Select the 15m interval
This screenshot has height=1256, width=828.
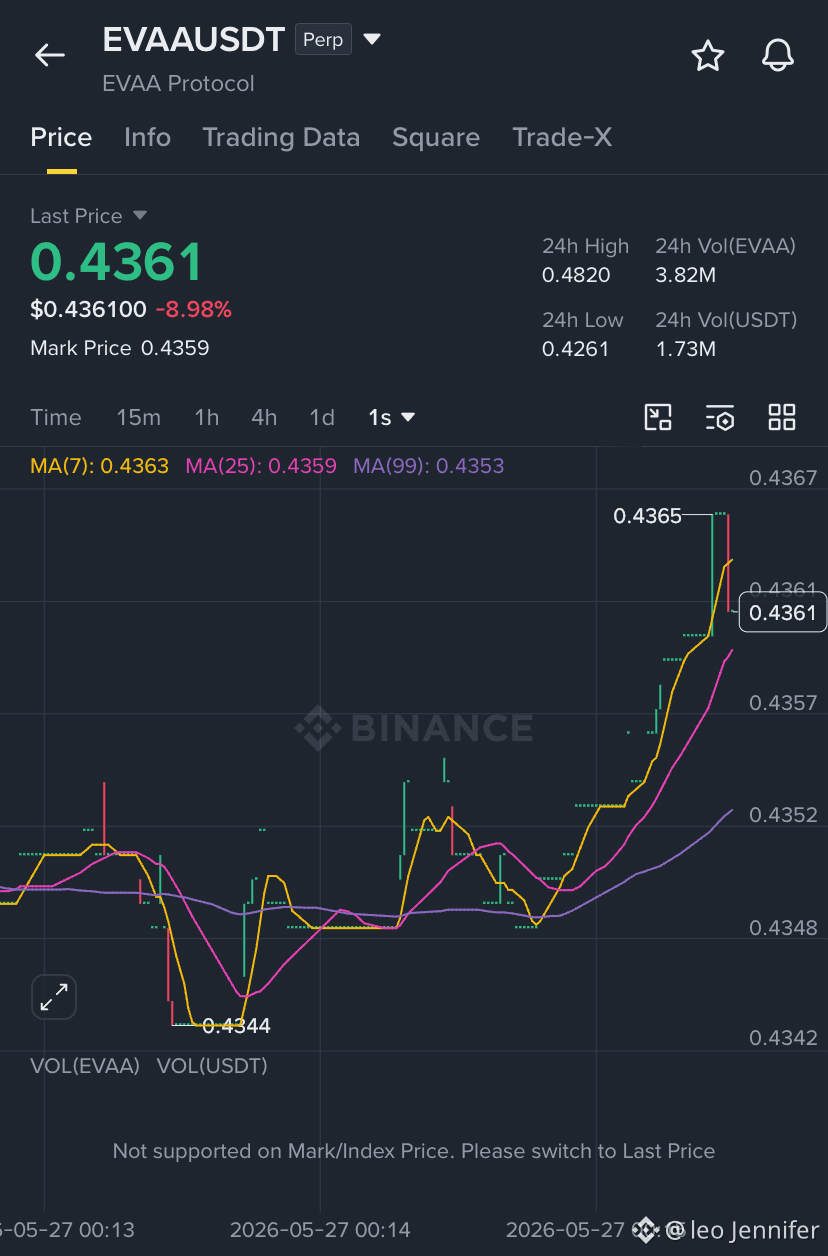click(138, 417)
